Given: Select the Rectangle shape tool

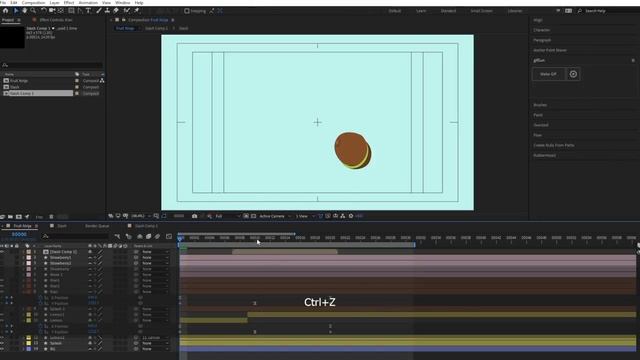Looking at the screenshot, I should [x=71, y=11].
